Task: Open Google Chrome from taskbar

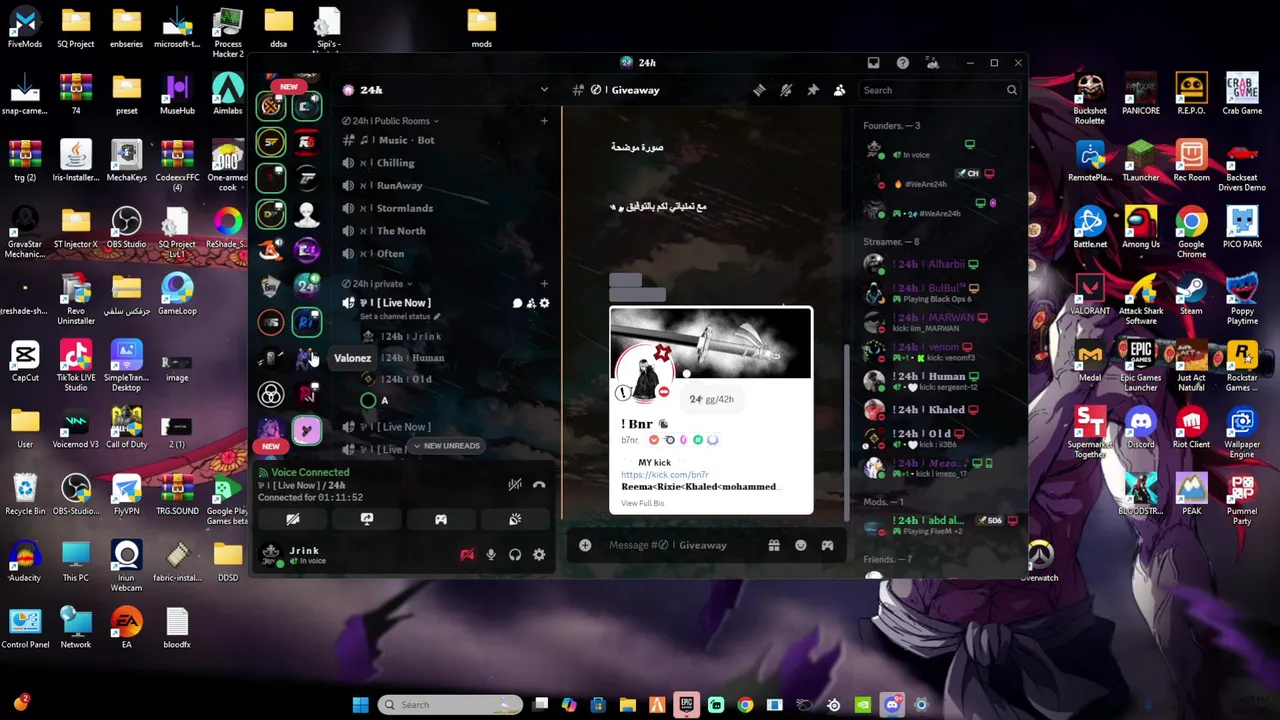Action: click(x=745, y=705)
